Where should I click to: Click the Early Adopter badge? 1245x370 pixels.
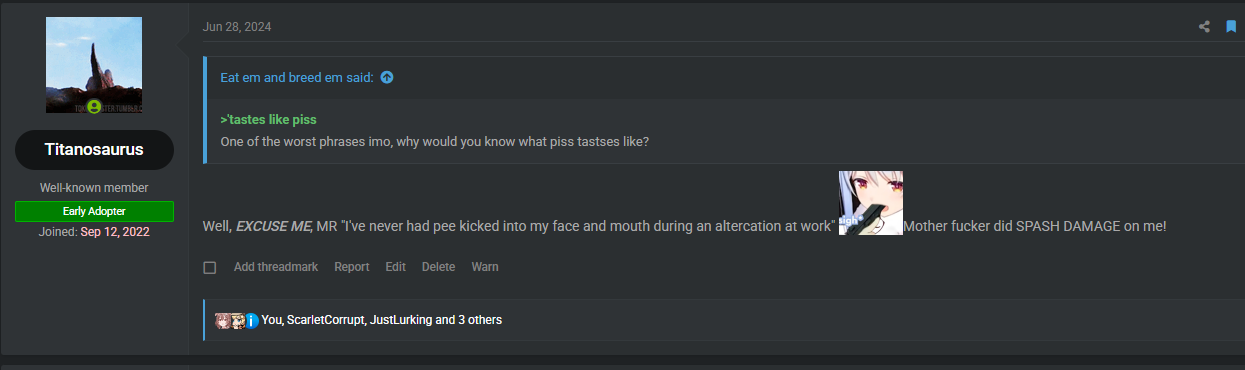[94, 211]
